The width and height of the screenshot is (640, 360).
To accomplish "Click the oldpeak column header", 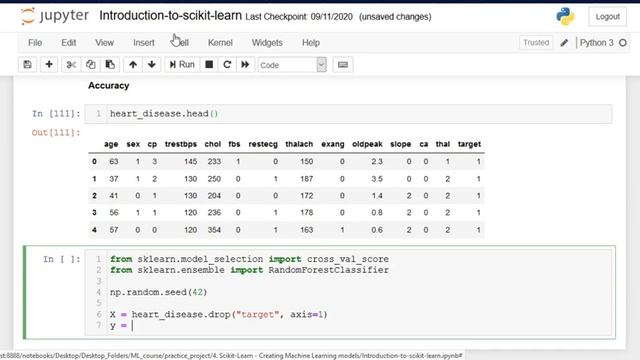I will click(367, 144).
